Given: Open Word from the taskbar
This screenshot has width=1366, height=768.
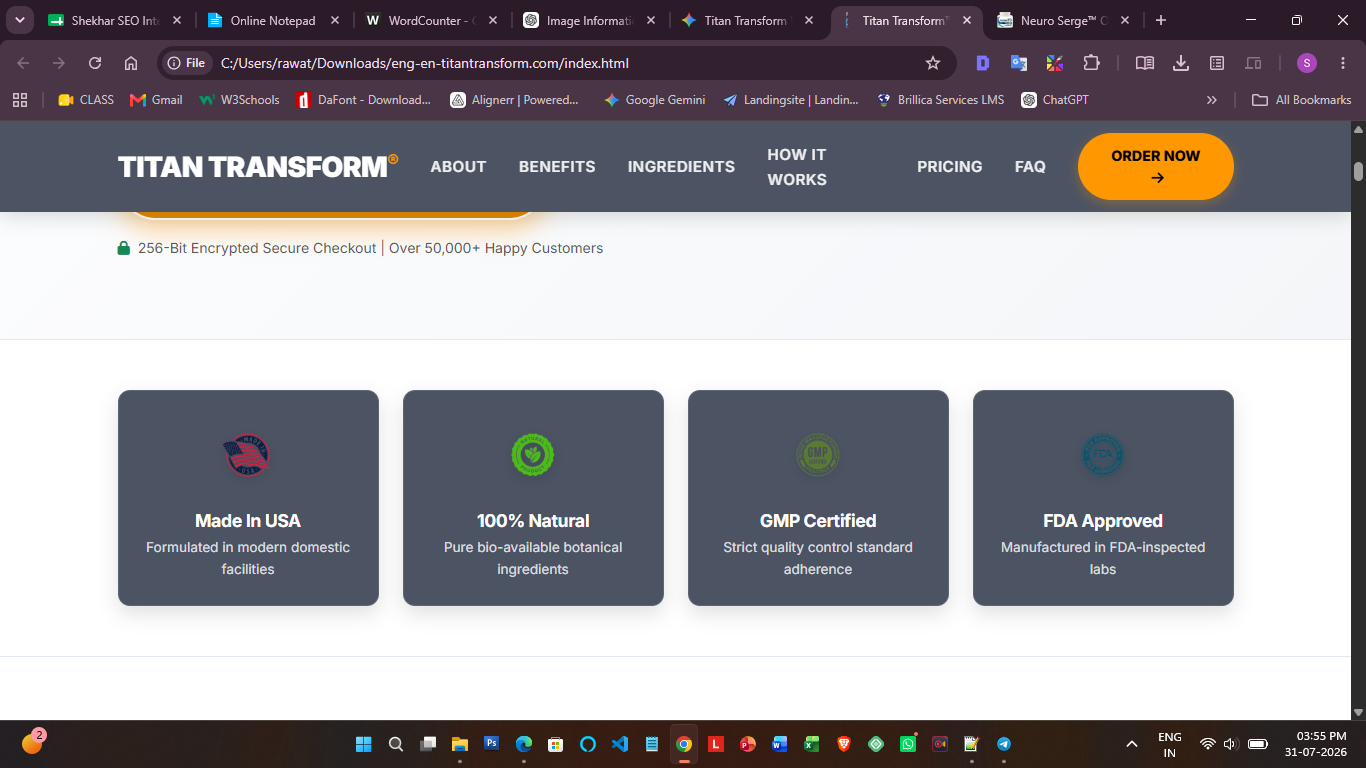Looking at the screenshot, I should coord(780,744).
